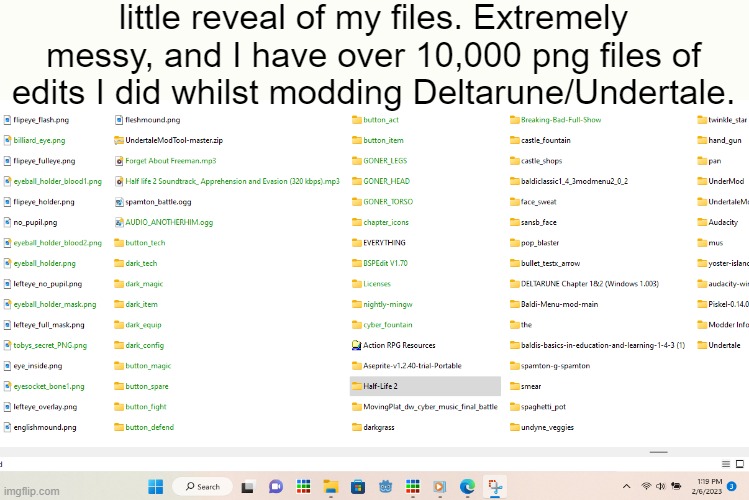
Task: Select the baldiclassic1_4_3modmenu2_0_2 folder
Action: click(x=569, y=181)
